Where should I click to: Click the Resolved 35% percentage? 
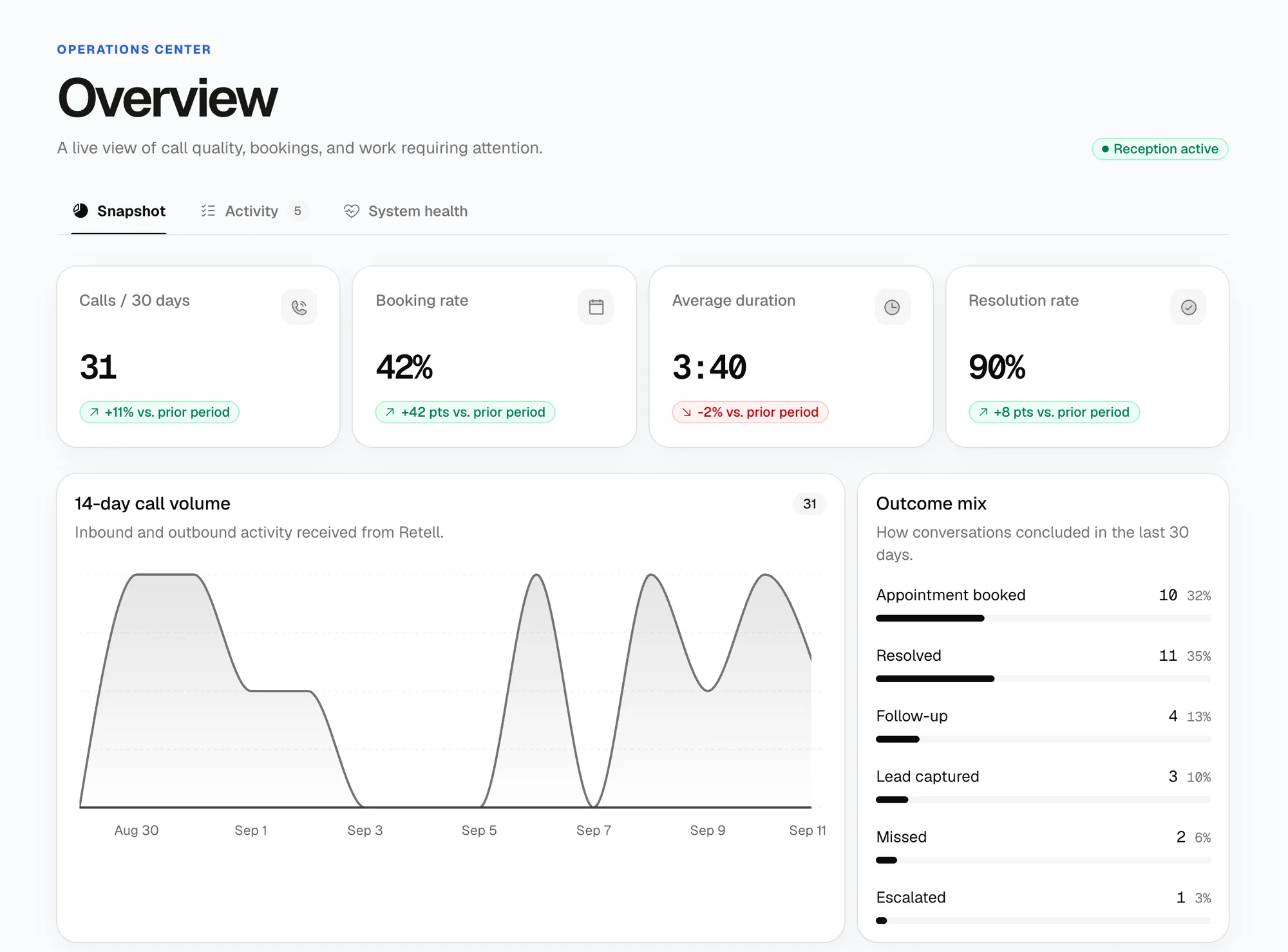tap(1198, 656)
